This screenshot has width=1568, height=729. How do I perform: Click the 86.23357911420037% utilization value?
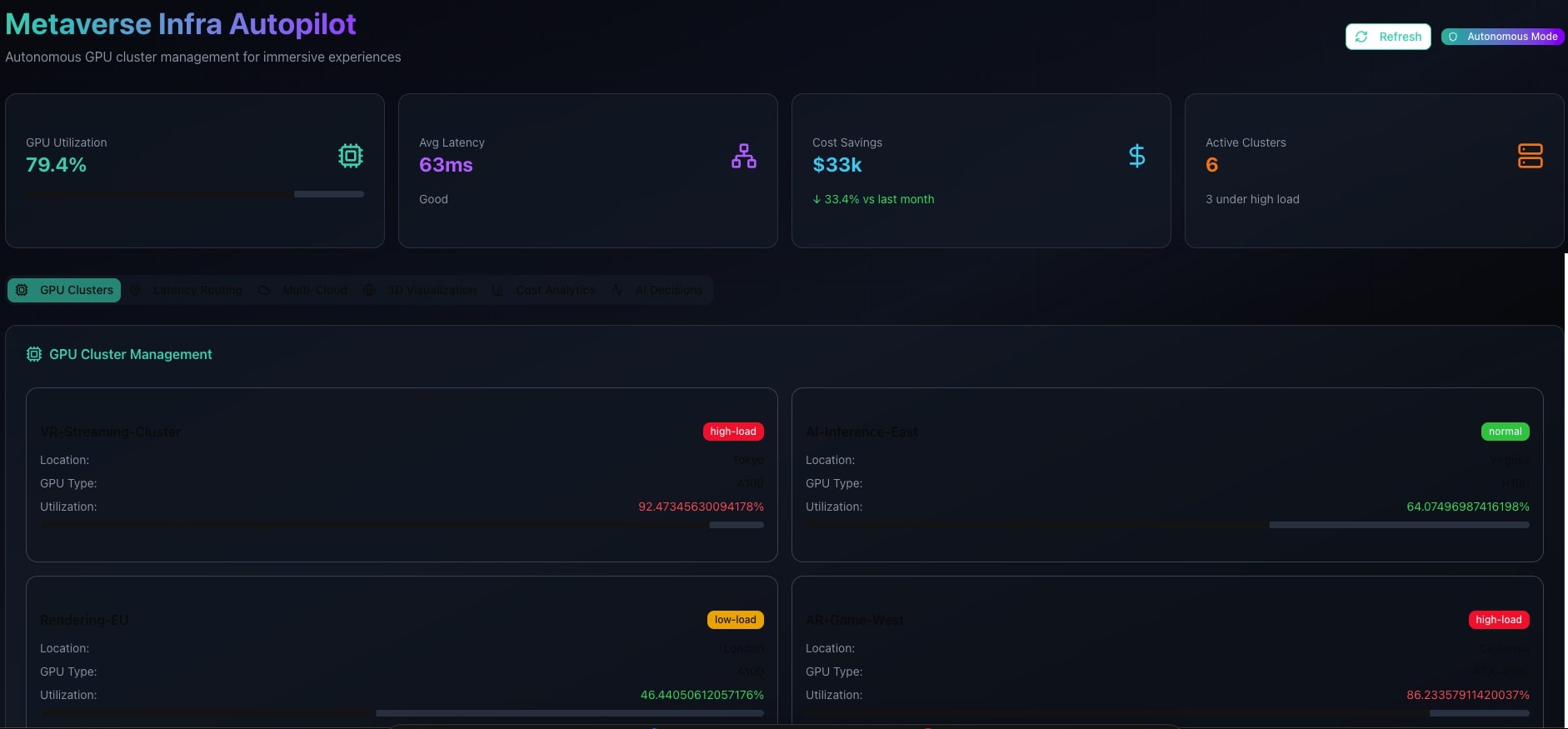[1468, 695]
